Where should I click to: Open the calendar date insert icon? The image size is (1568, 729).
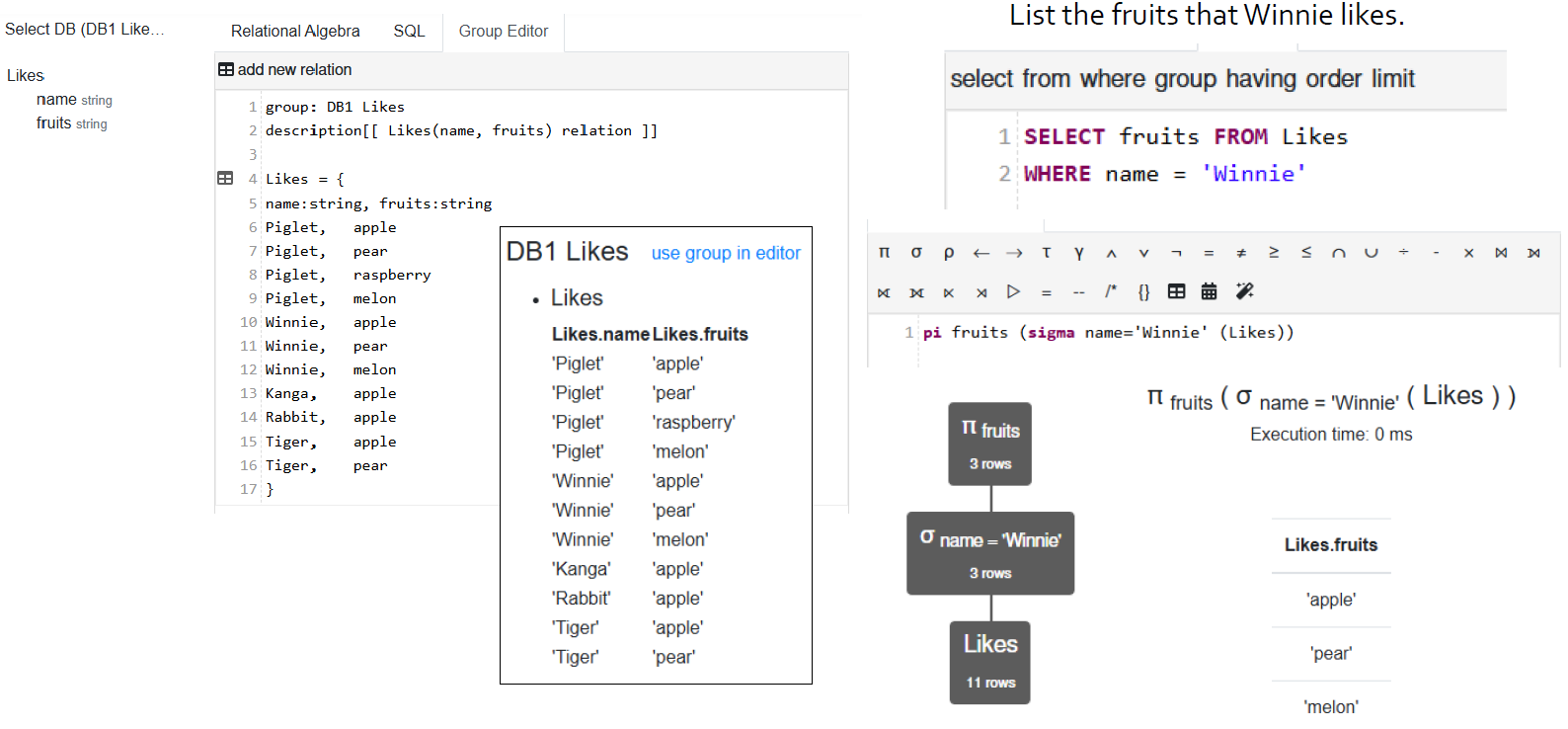click(x=1209, y=291)
